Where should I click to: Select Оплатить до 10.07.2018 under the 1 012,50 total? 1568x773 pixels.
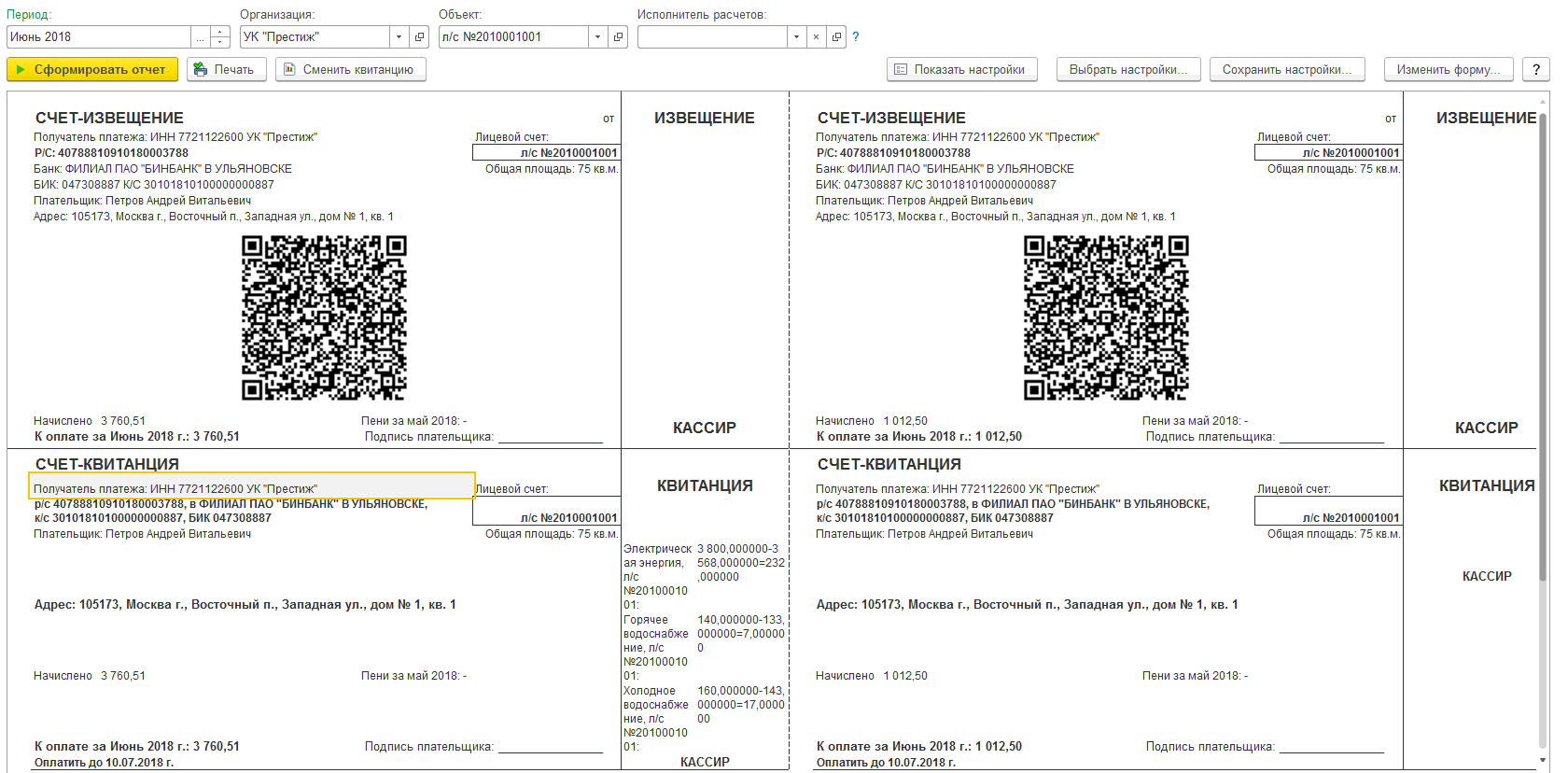[886, 763]
